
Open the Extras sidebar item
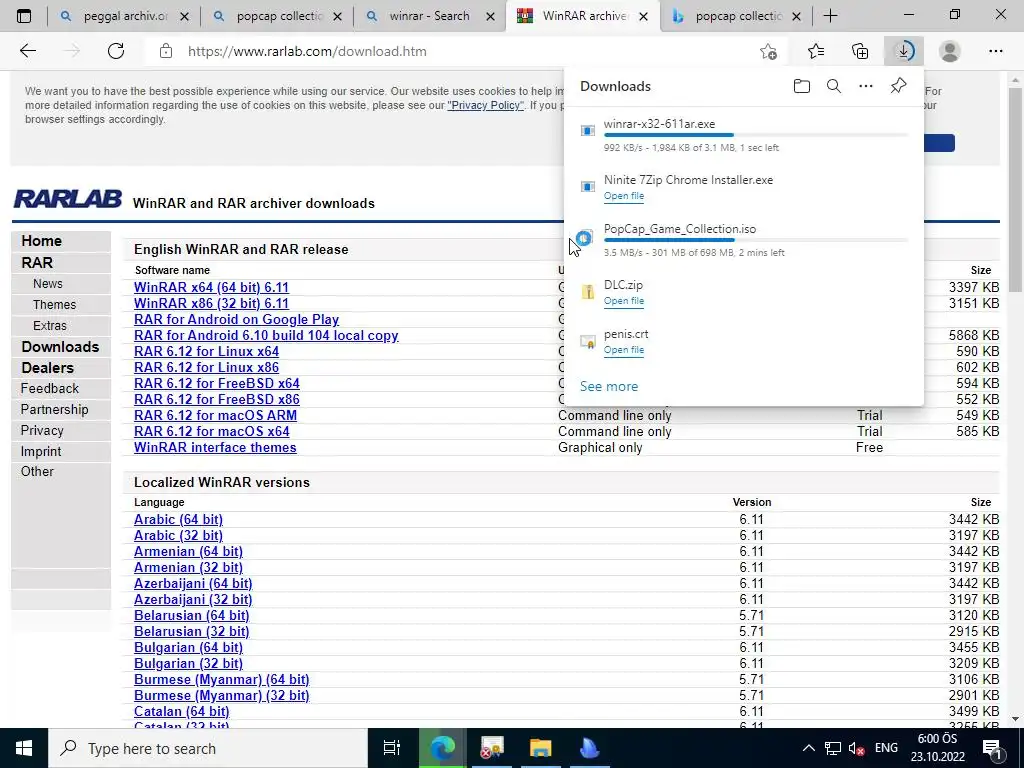point(50,325)
